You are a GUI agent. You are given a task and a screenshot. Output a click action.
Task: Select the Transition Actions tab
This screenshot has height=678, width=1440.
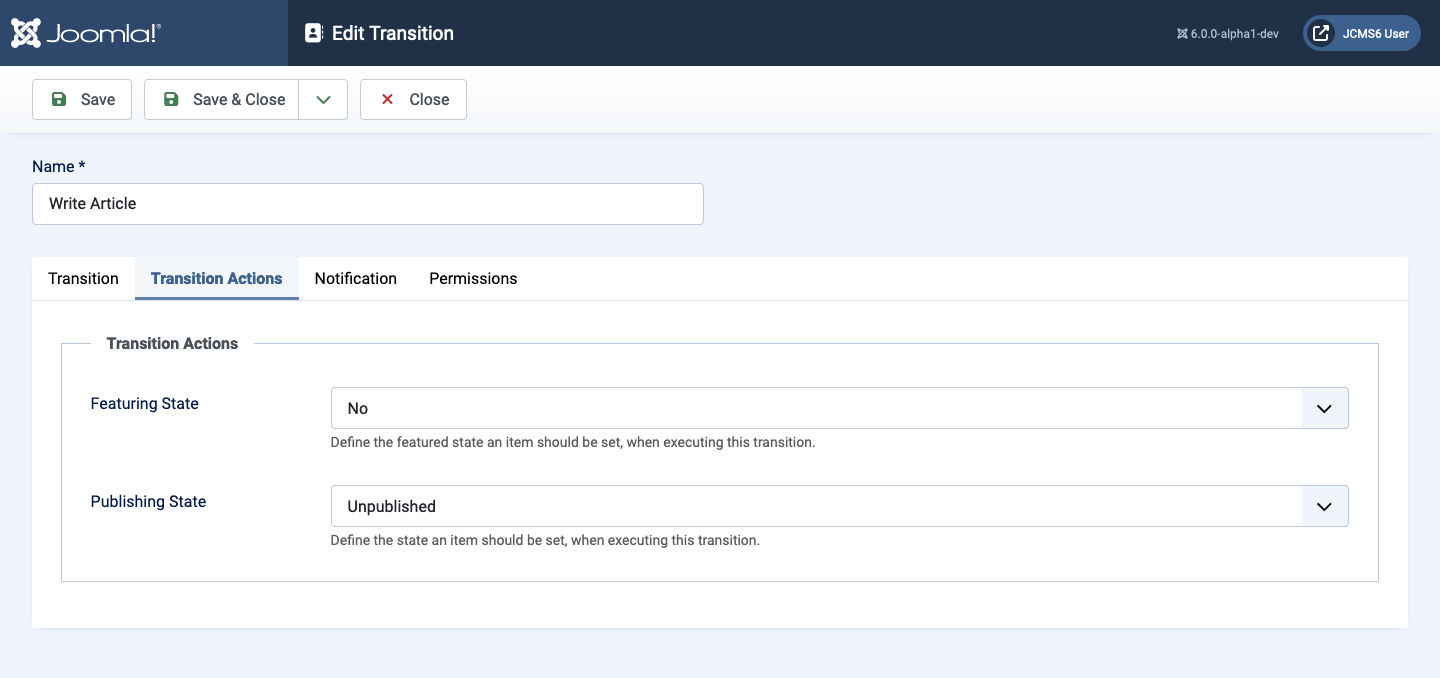[216, 278]
